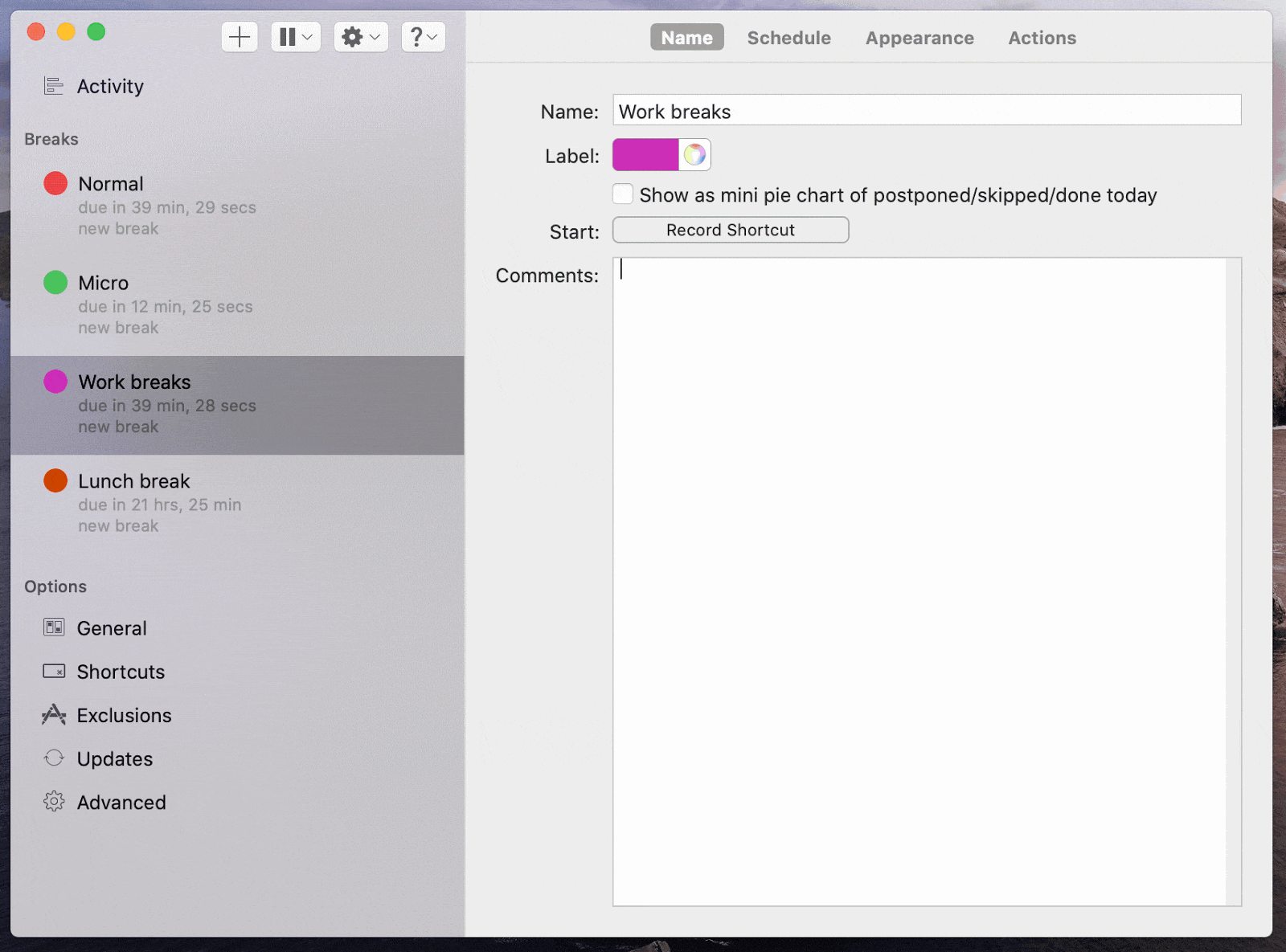The width and height of the screenshot is (1286, 952).
Task: Click into the Name text field
Action: pos(927,110)
